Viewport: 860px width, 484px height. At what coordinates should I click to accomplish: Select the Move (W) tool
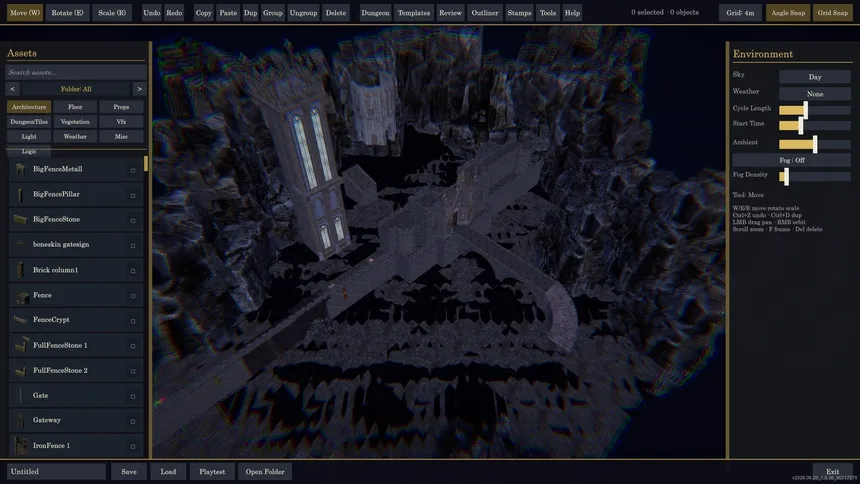click(x=25, y=13)
